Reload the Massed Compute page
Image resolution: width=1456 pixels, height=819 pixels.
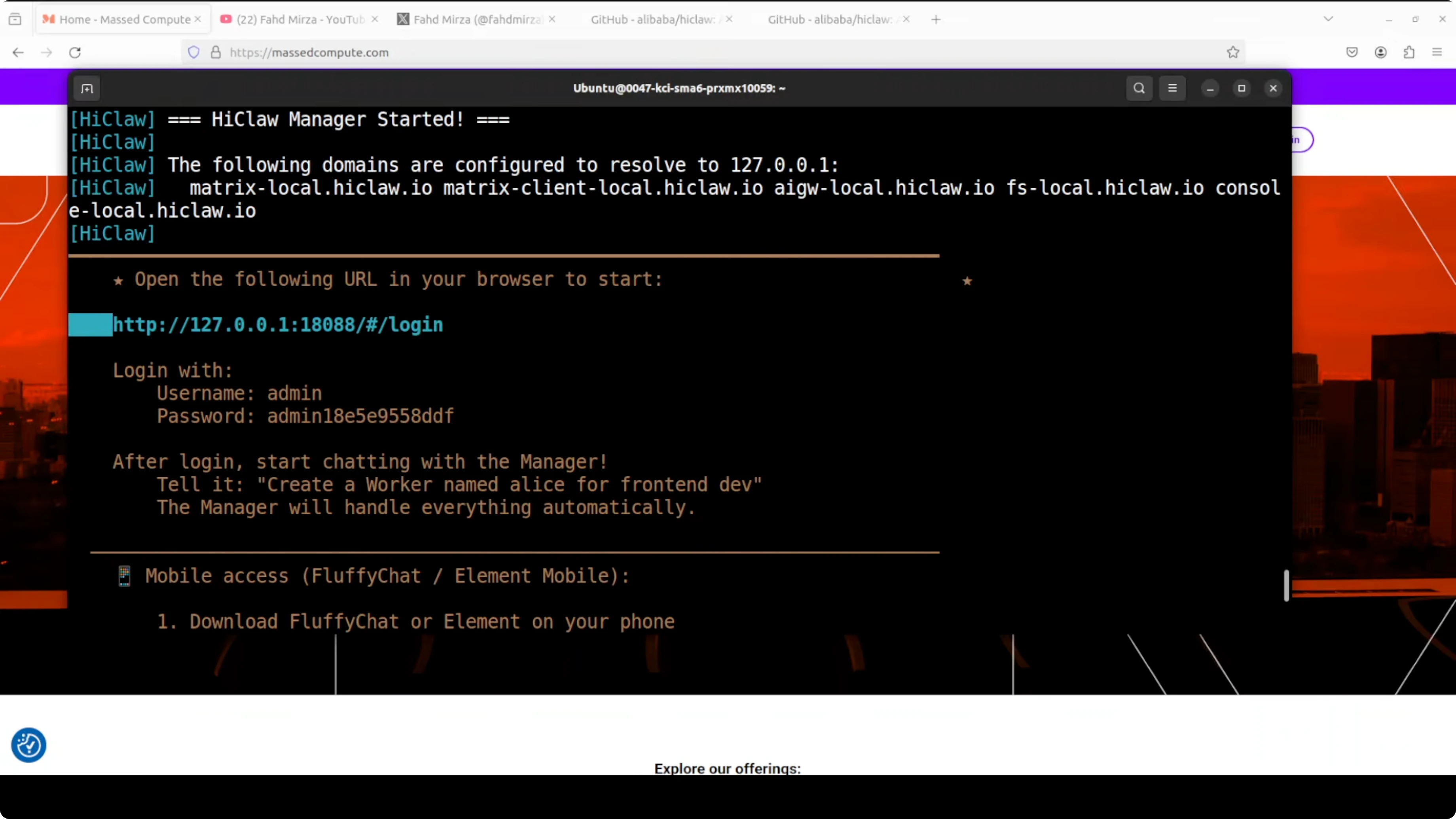tap(75, 52)
